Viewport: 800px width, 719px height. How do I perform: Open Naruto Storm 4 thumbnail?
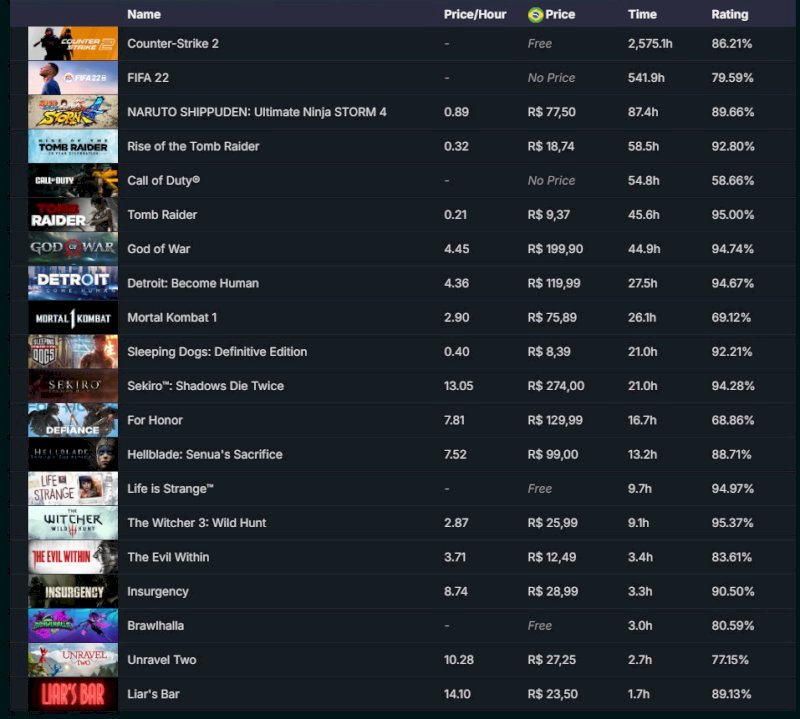(x=73, y=112)
